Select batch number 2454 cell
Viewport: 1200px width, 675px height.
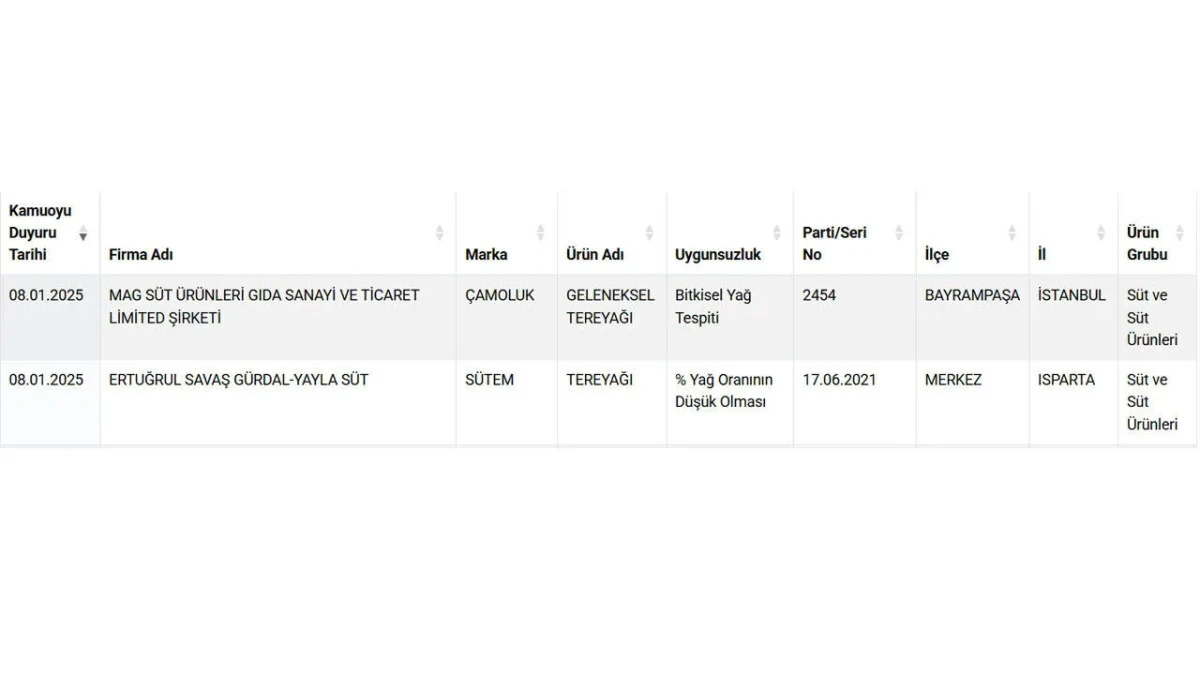pyautogui.click(x=819, y=296)
